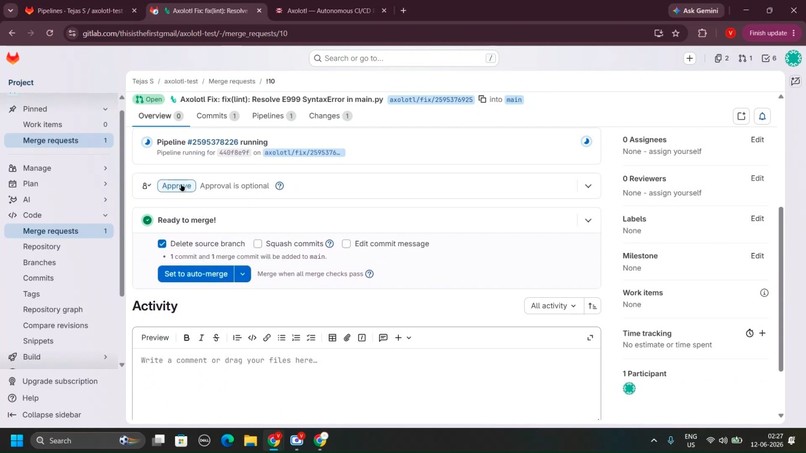
Task: Edit the Reviewers field
Action: 757,178
